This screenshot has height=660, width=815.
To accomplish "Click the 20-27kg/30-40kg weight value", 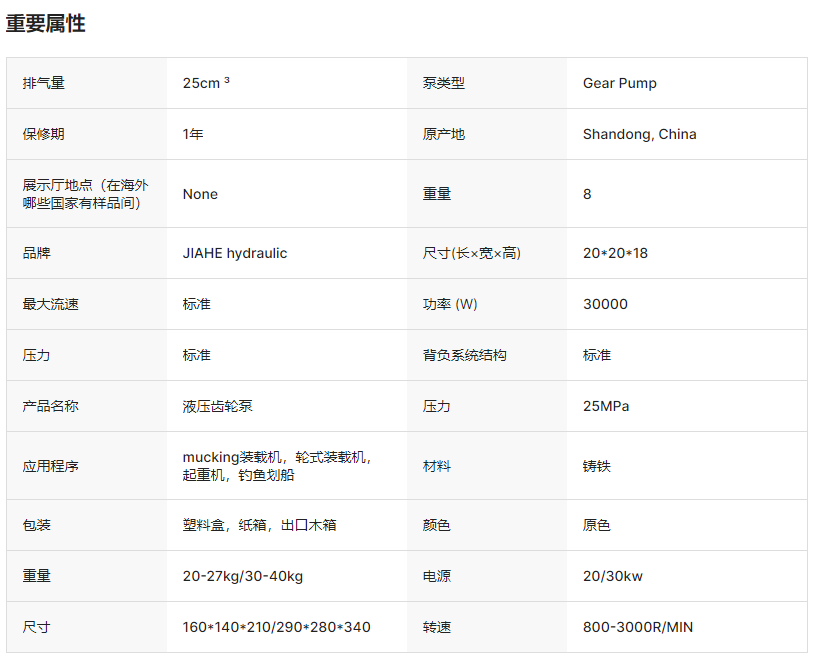I will tap(242, 576).
